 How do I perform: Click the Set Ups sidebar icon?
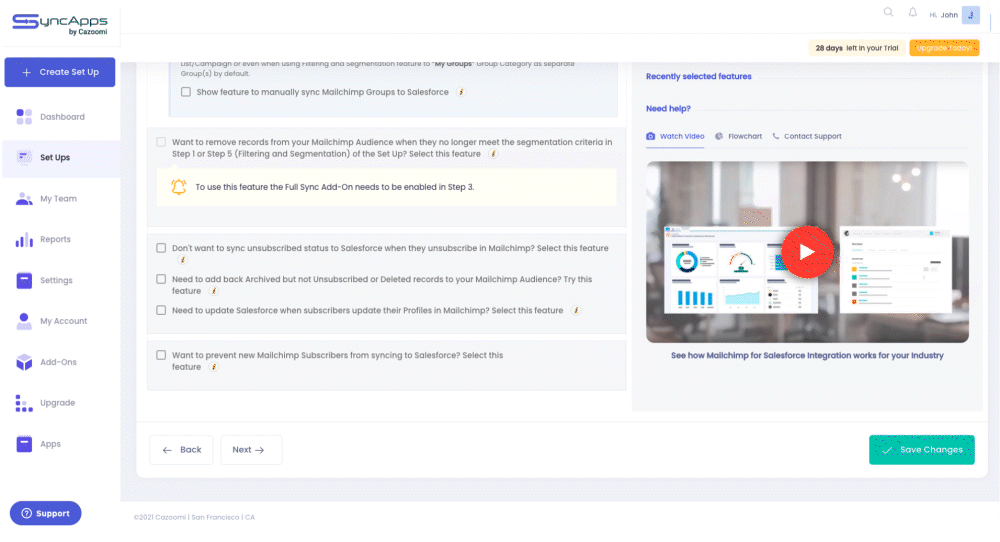click(x=24, y=157)
